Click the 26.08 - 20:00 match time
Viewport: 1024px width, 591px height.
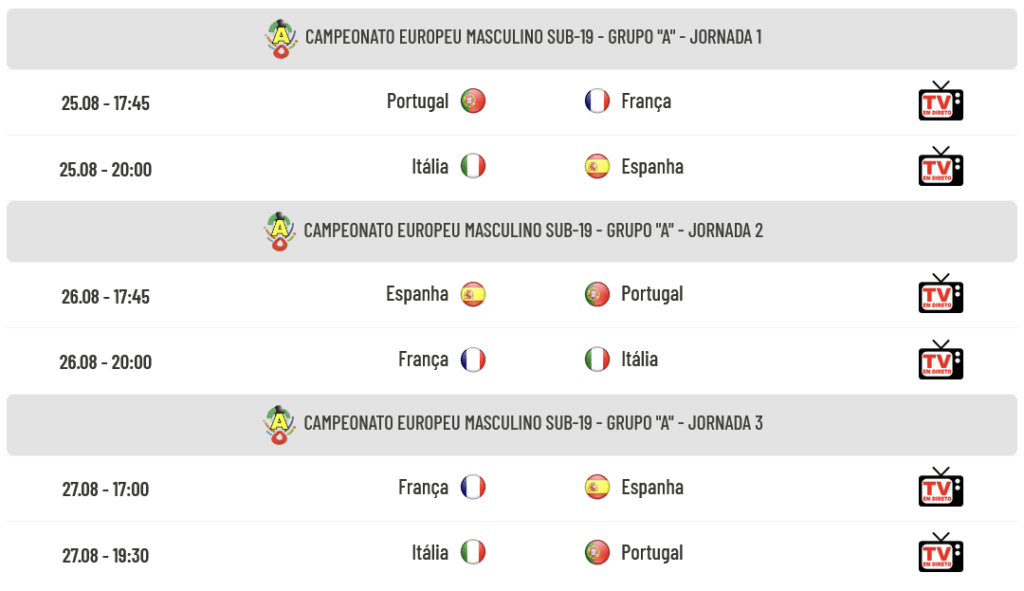(x=106, y=362)
